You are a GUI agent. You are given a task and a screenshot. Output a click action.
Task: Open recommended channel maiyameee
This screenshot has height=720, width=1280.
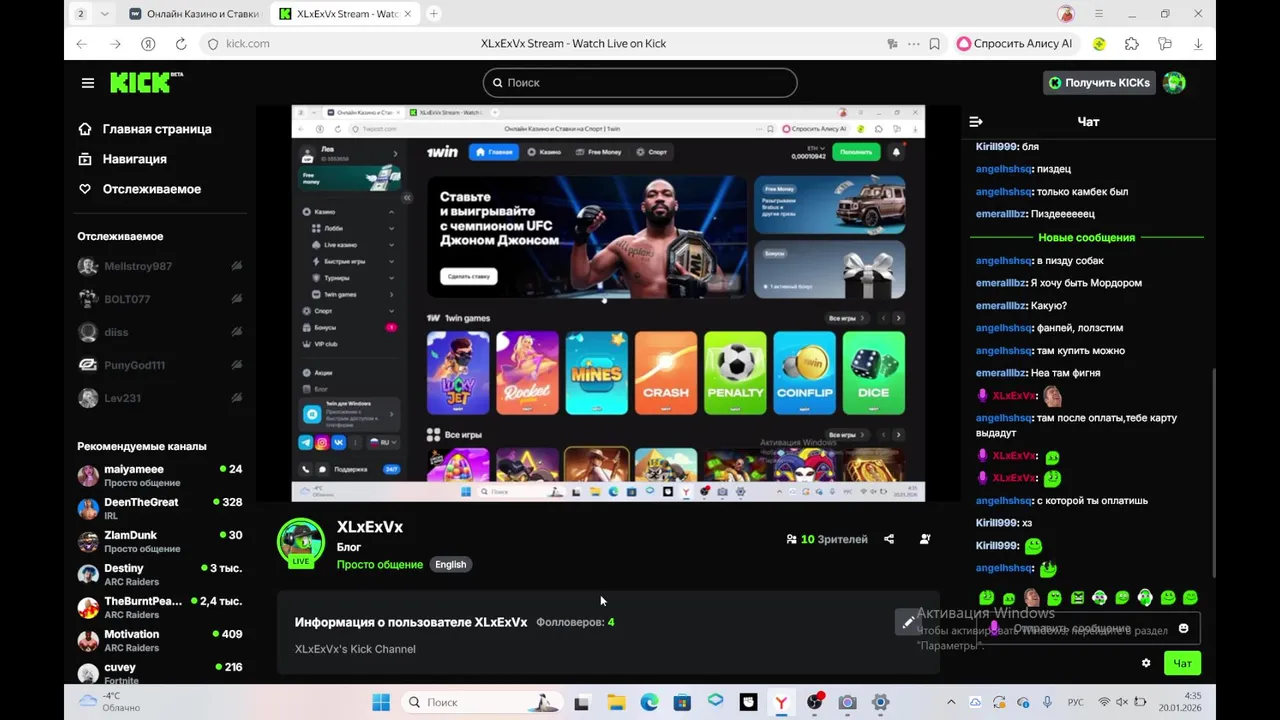click(160, 475)
